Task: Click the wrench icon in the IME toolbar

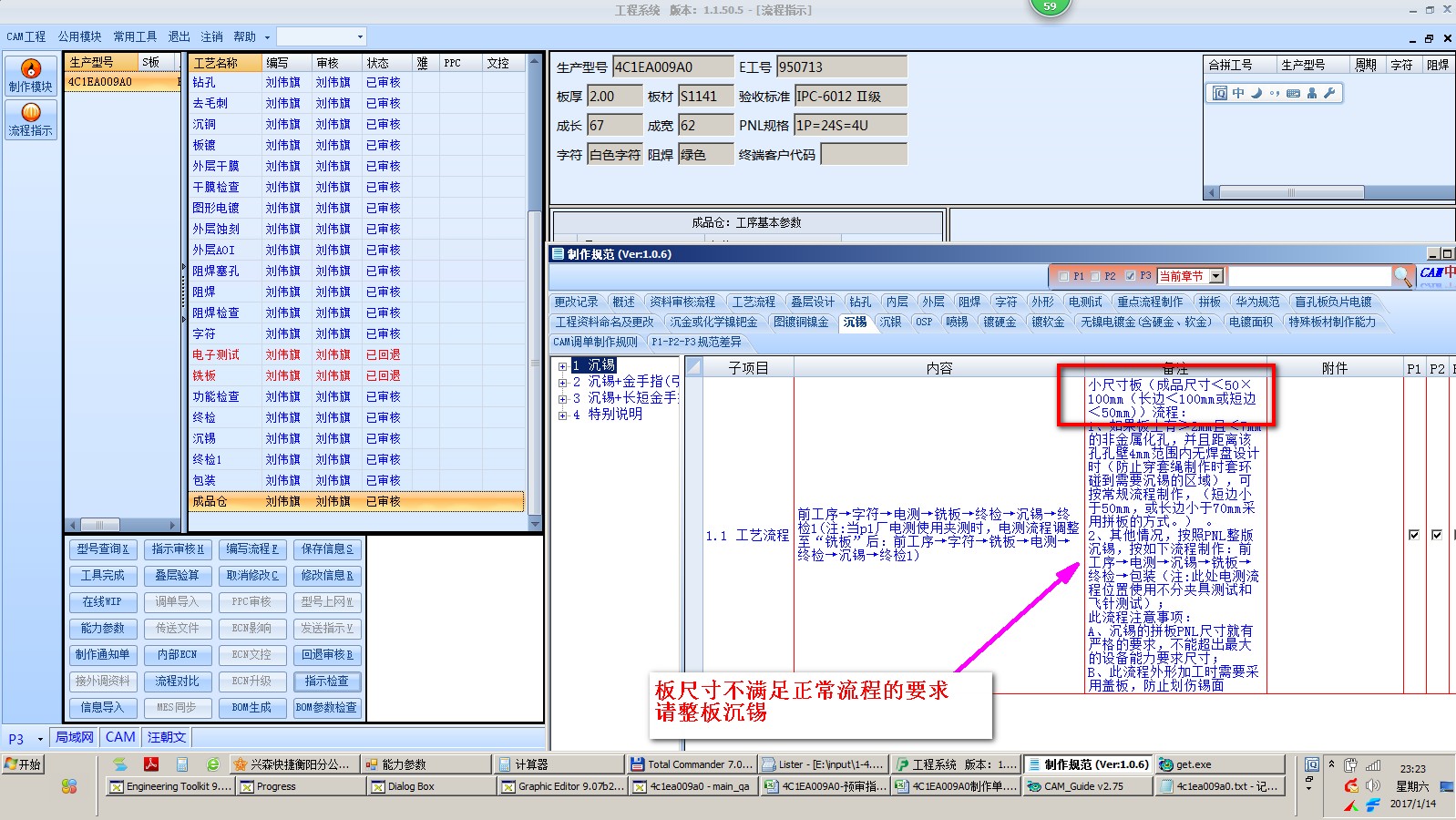Action: (x=1329, y=93)
